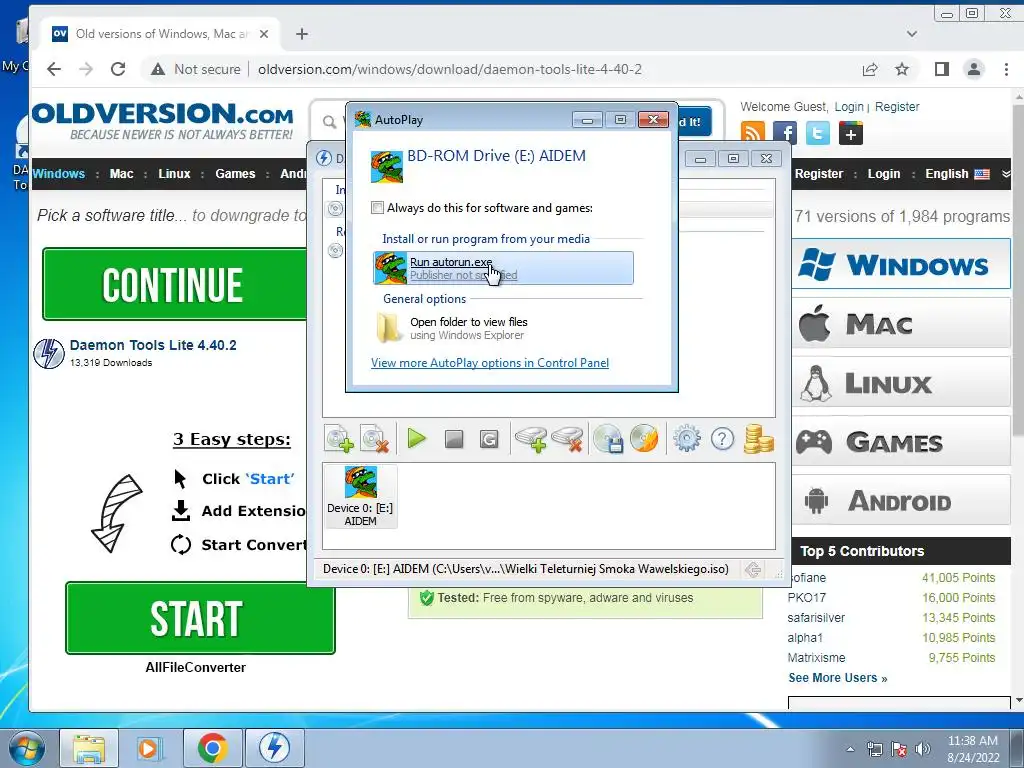
Task: Open Windows Start orb
Action: point(27,749)
